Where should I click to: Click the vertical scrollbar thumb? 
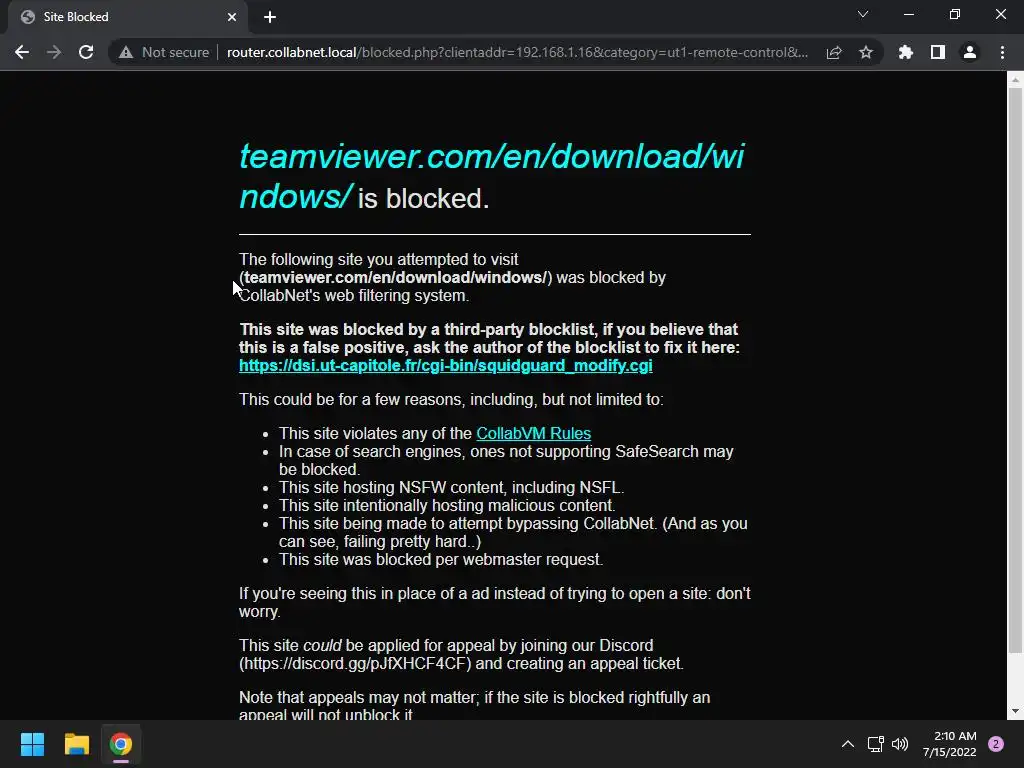1015,369
